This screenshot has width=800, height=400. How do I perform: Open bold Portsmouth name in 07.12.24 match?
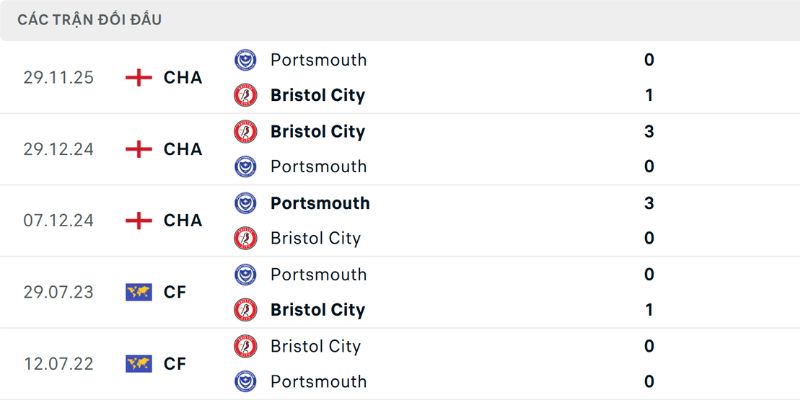coord(320,203)
